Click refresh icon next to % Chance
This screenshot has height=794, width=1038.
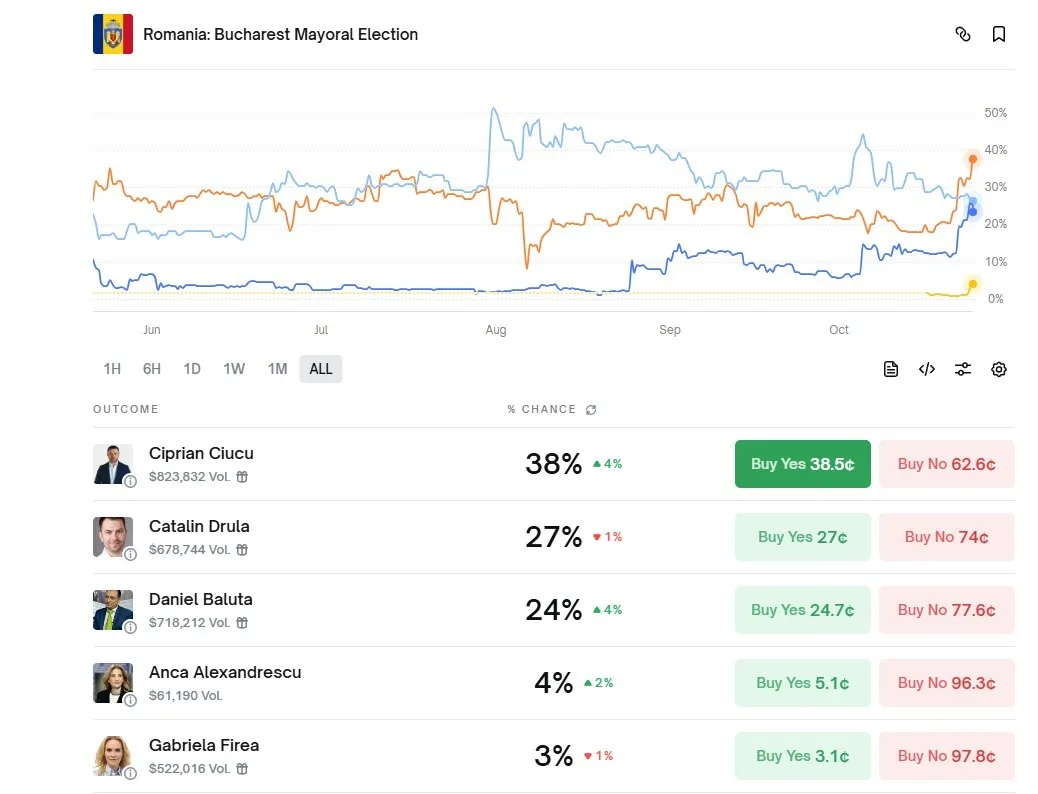(591, 410)
